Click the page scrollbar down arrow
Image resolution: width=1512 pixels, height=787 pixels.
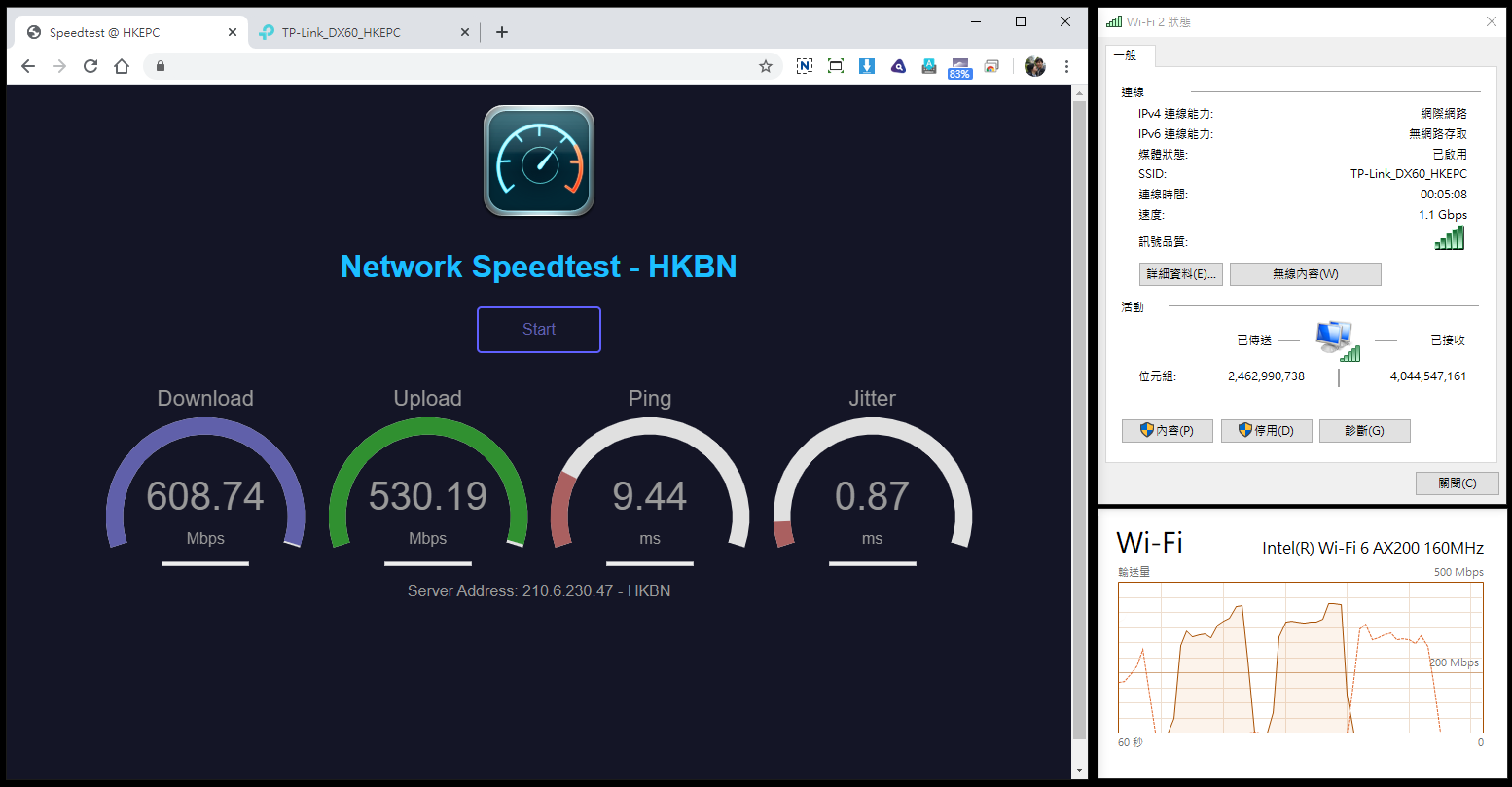pyautogui.click(x=1079, y=770)
